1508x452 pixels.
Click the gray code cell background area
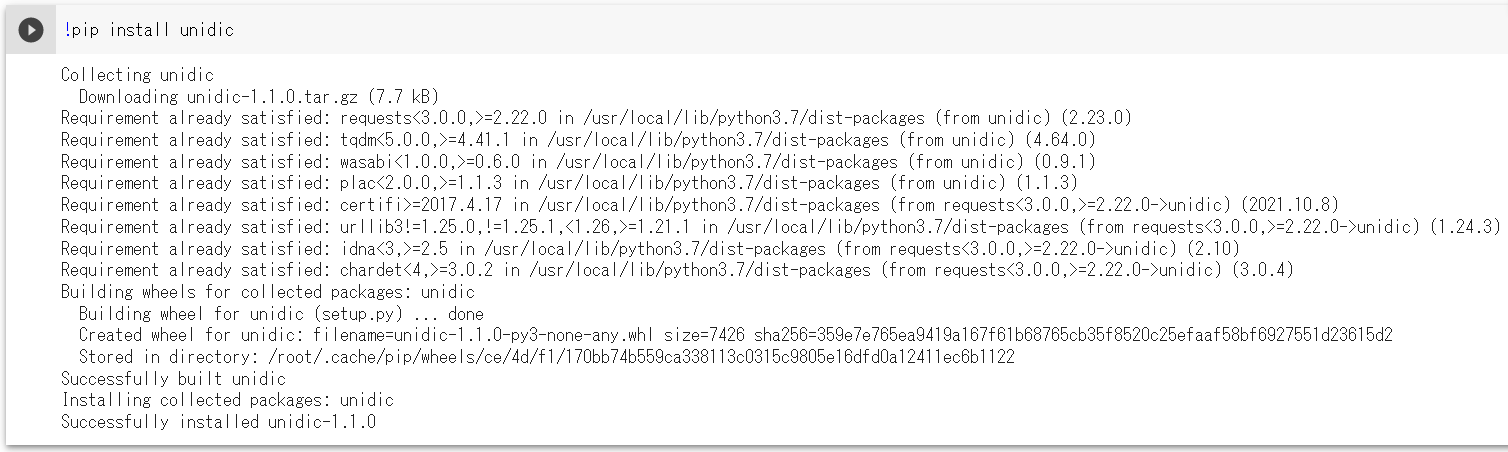tap(870, 30)
